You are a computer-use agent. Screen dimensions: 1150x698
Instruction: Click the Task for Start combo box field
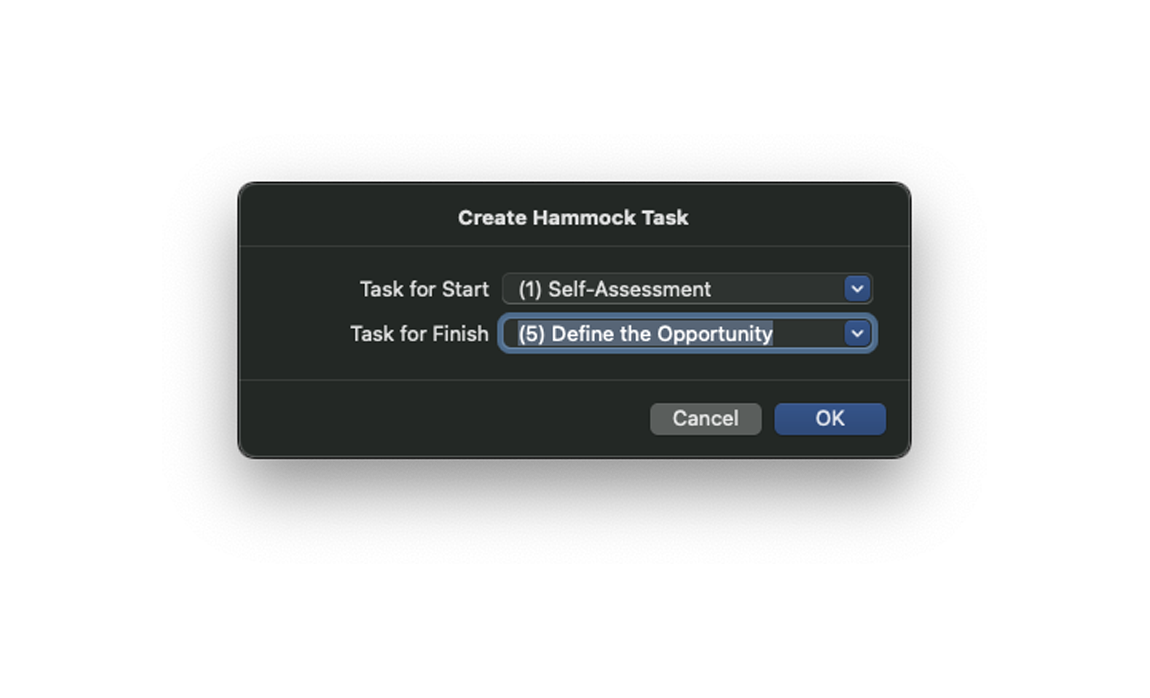coord(687,289)
